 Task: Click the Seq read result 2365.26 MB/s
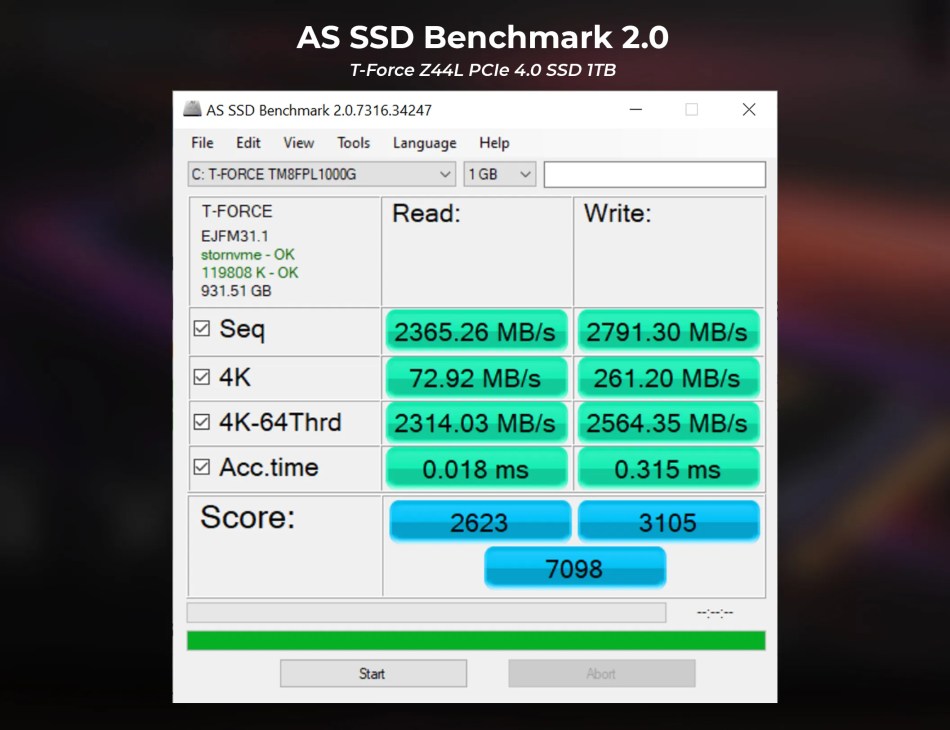click(x=476, y=332)
